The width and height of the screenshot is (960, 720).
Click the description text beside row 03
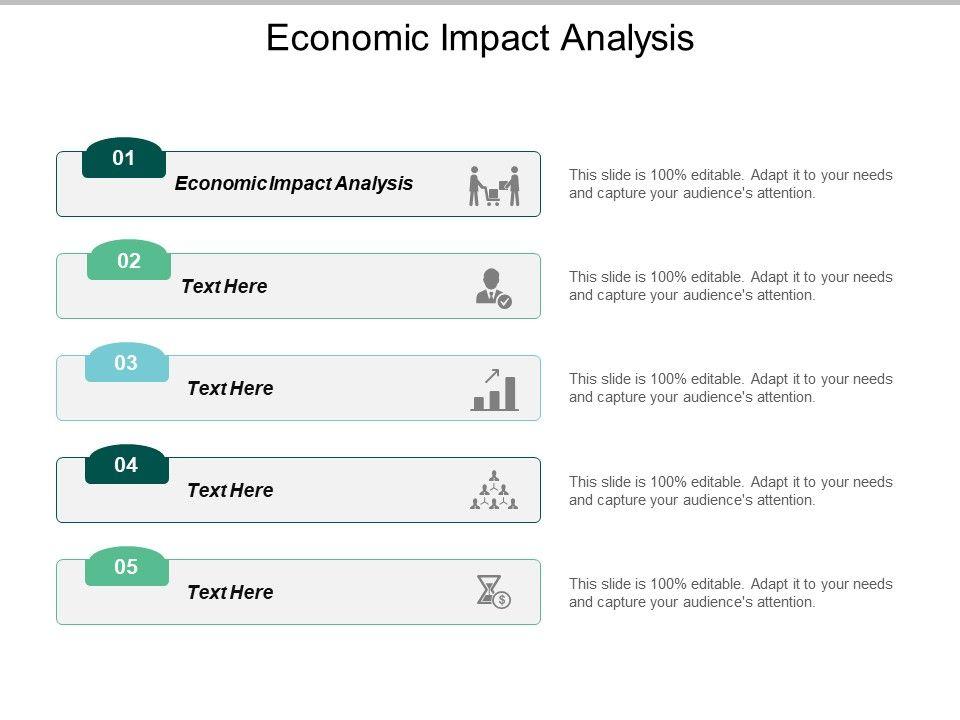731,388
